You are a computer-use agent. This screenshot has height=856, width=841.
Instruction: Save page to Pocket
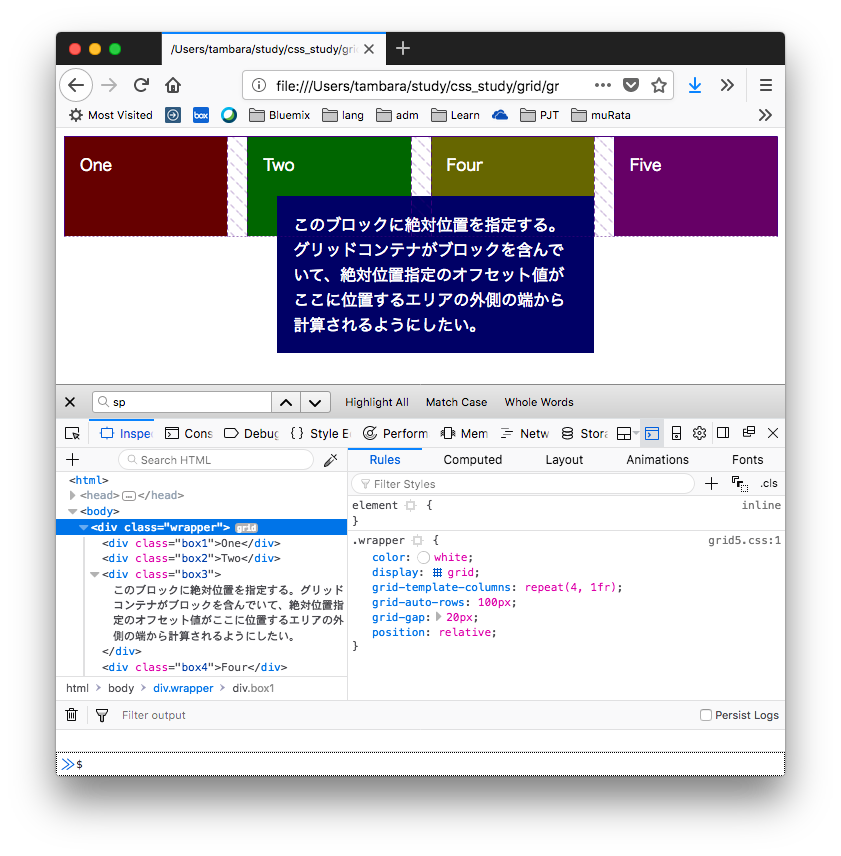[x=631, y=85]
